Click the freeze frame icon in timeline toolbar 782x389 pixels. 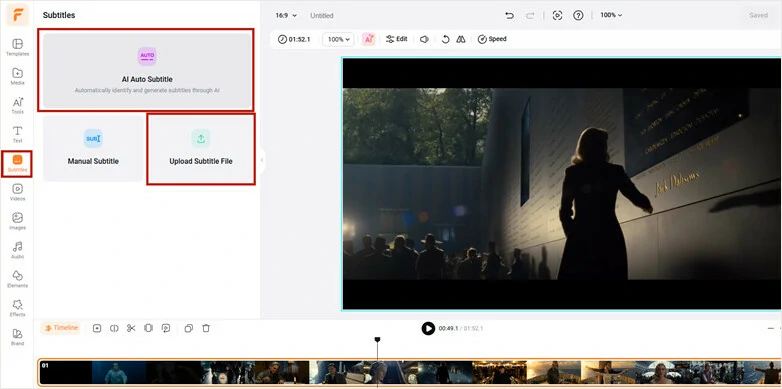(x=148, y=328)
